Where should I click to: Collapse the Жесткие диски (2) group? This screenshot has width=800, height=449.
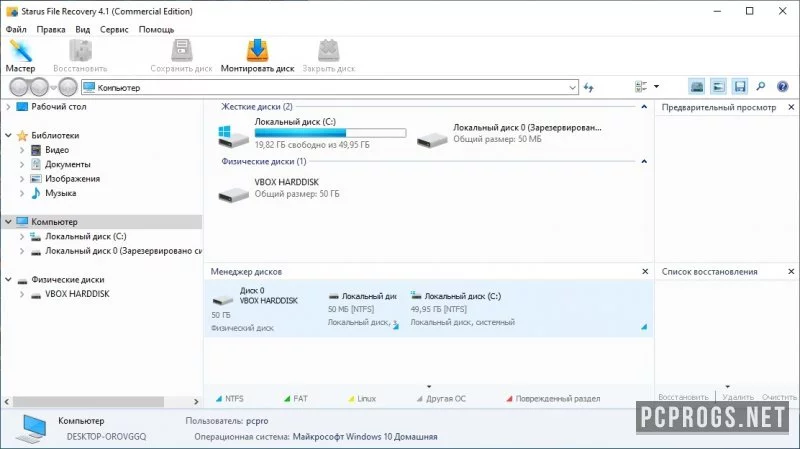[x=644, y=107]
